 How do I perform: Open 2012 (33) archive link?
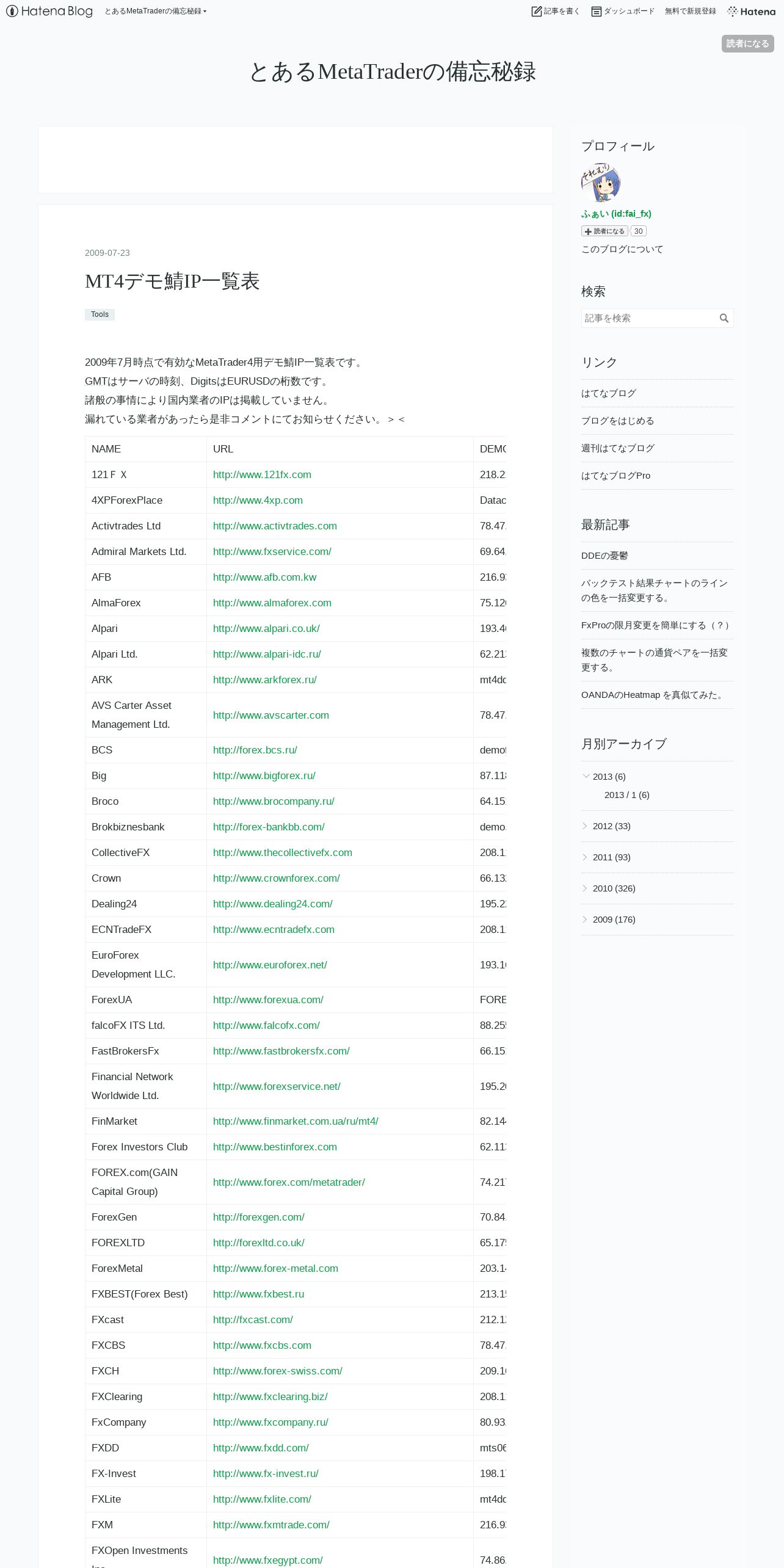point(611,826)
